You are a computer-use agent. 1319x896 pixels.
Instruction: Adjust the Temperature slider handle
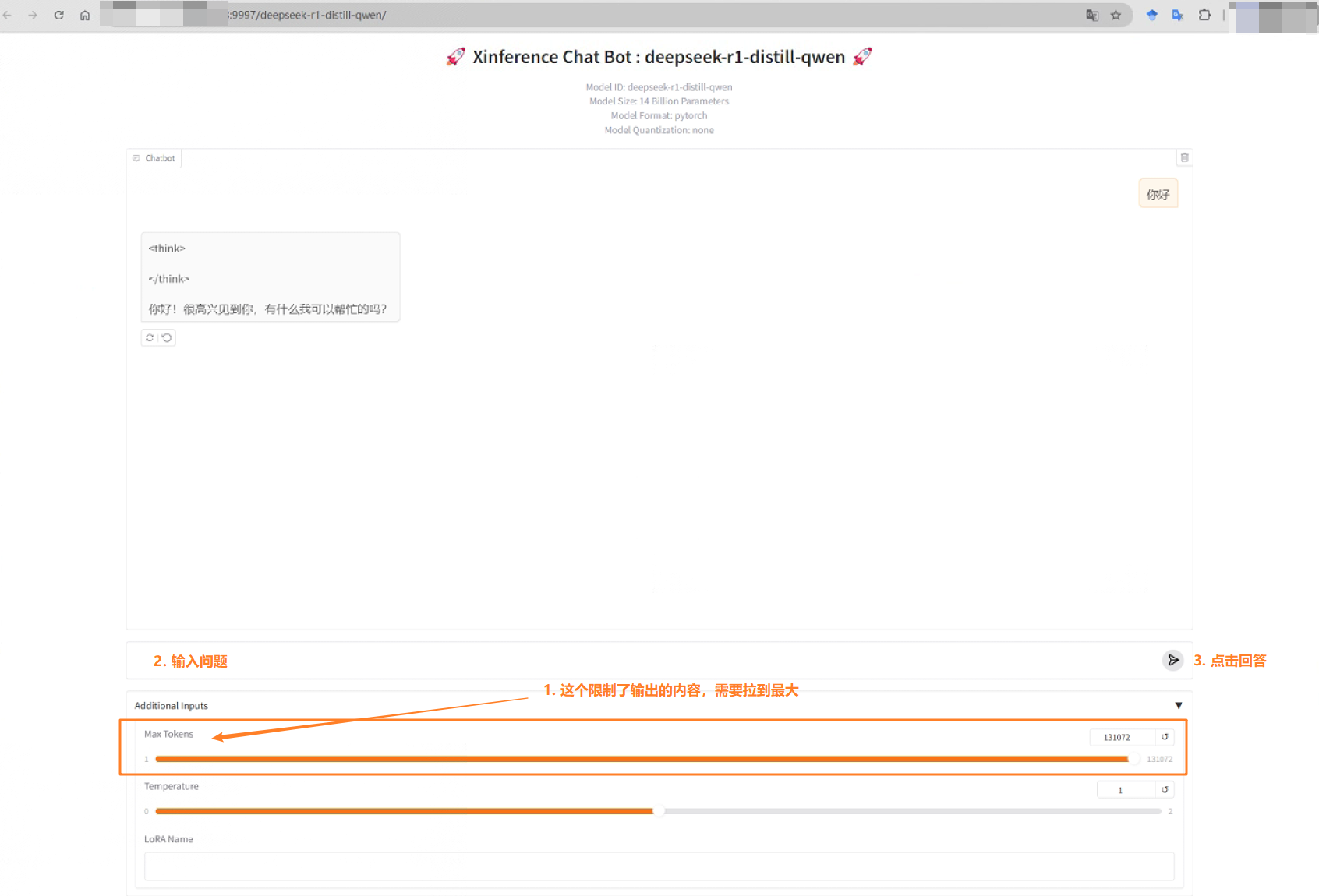point(659,811)
